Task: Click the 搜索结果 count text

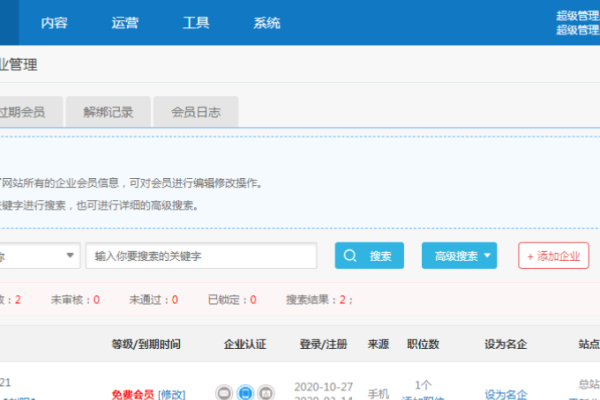Action: 319,300
